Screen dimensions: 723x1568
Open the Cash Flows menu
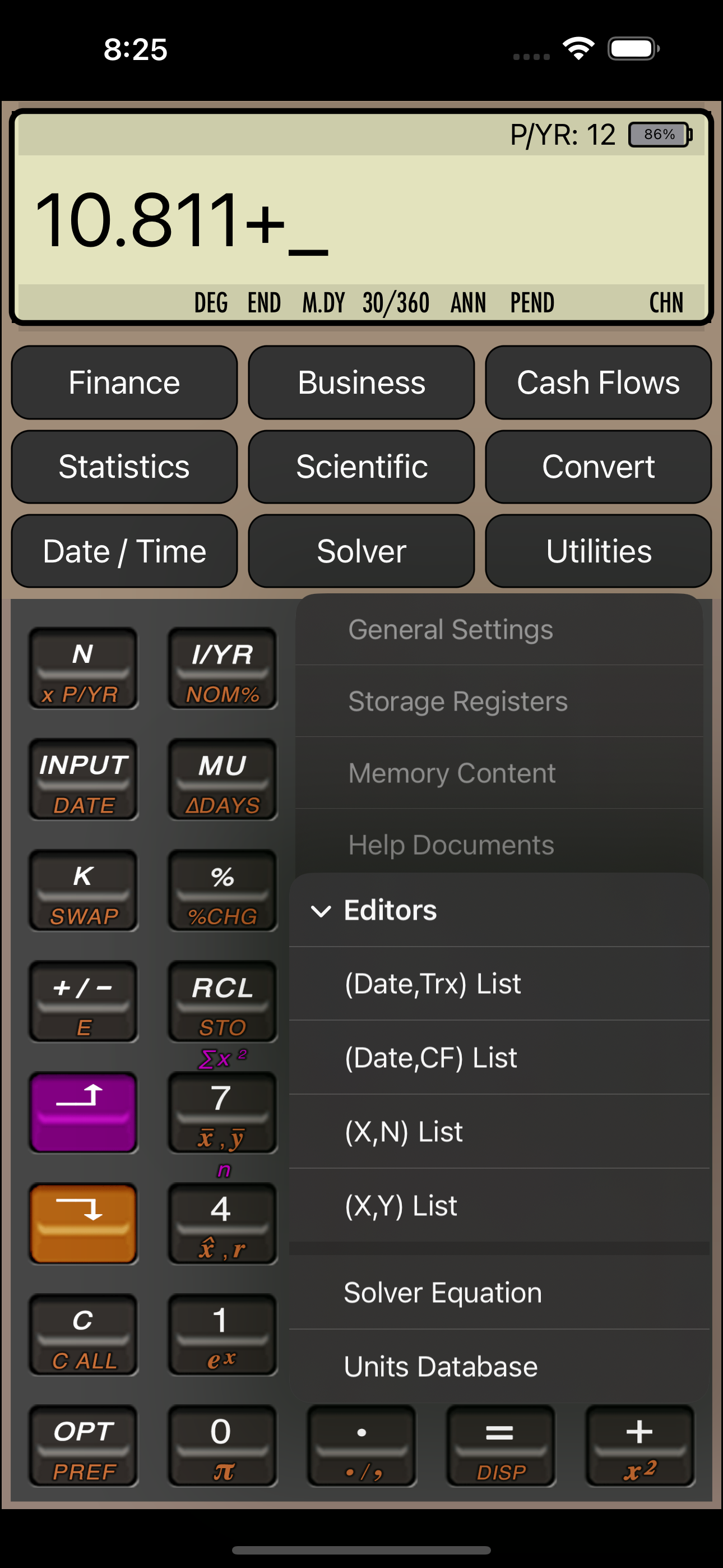tap(598, 382)
